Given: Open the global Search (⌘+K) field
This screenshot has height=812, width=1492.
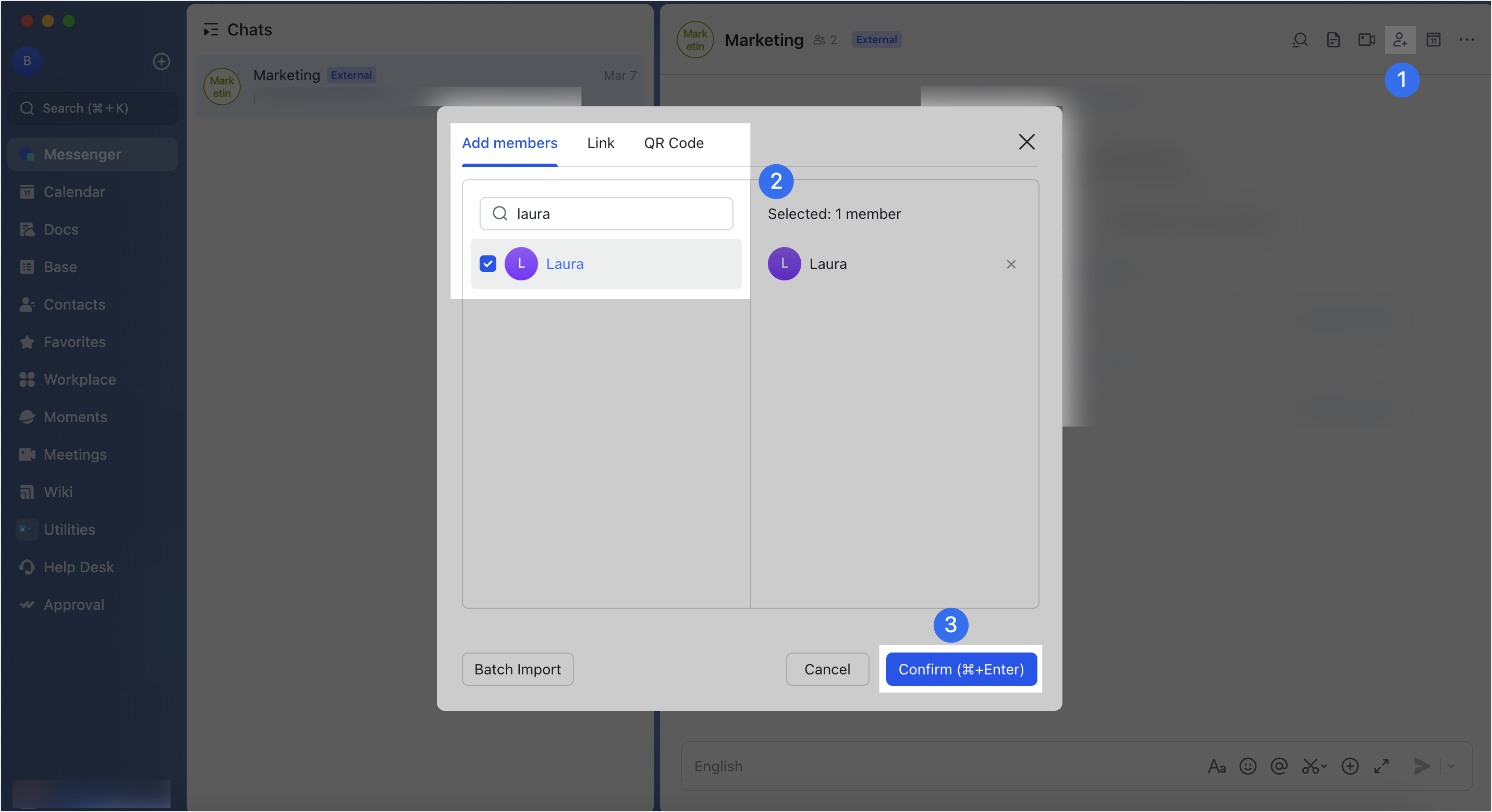Looking at the screenshot, I should pos(93,108).
